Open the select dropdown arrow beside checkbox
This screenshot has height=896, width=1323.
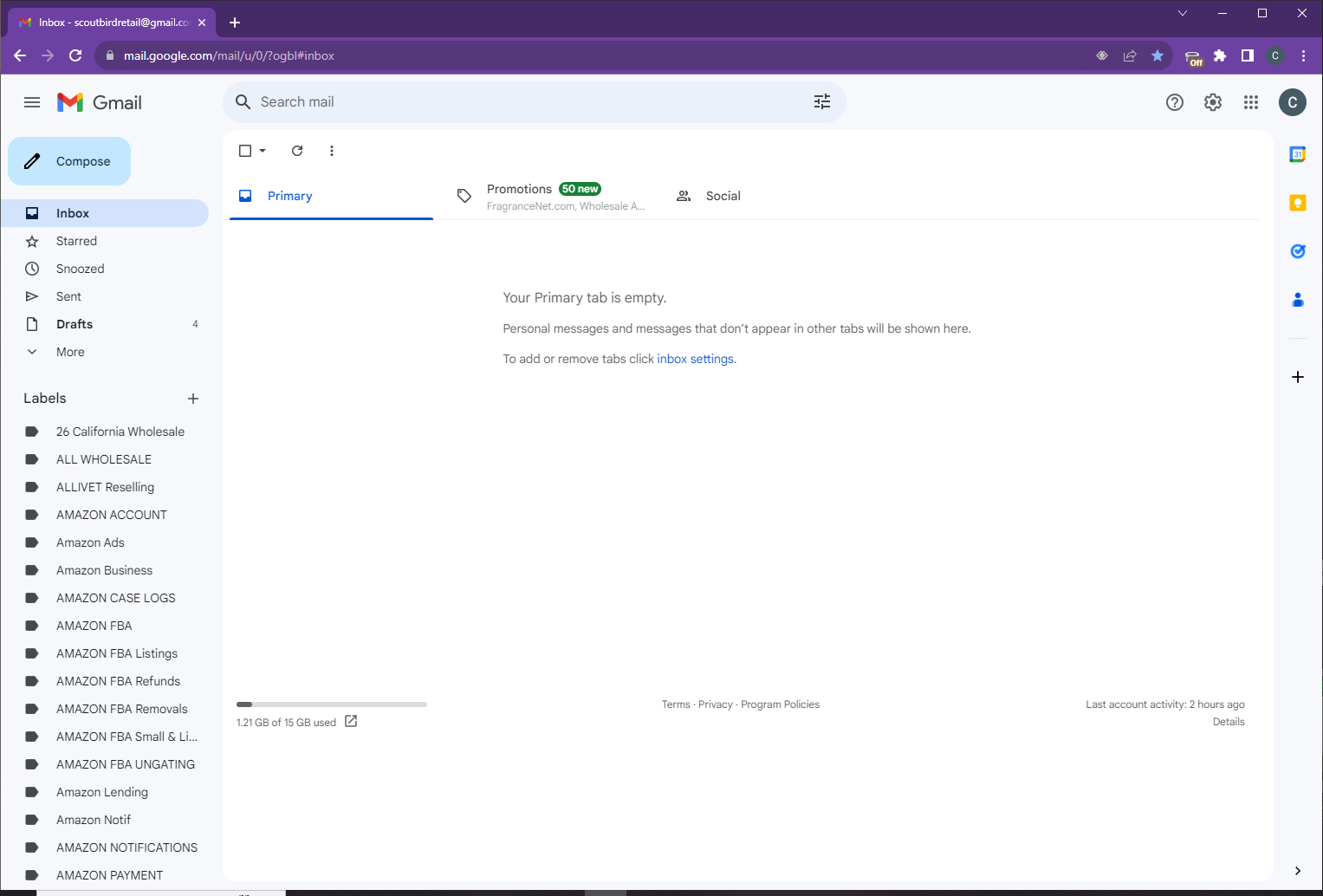(263, 151)
